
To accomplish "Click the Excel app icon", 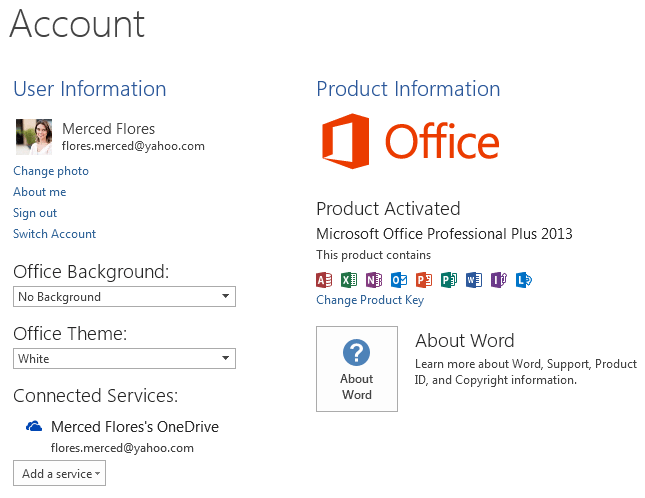I will coord(349,280).
